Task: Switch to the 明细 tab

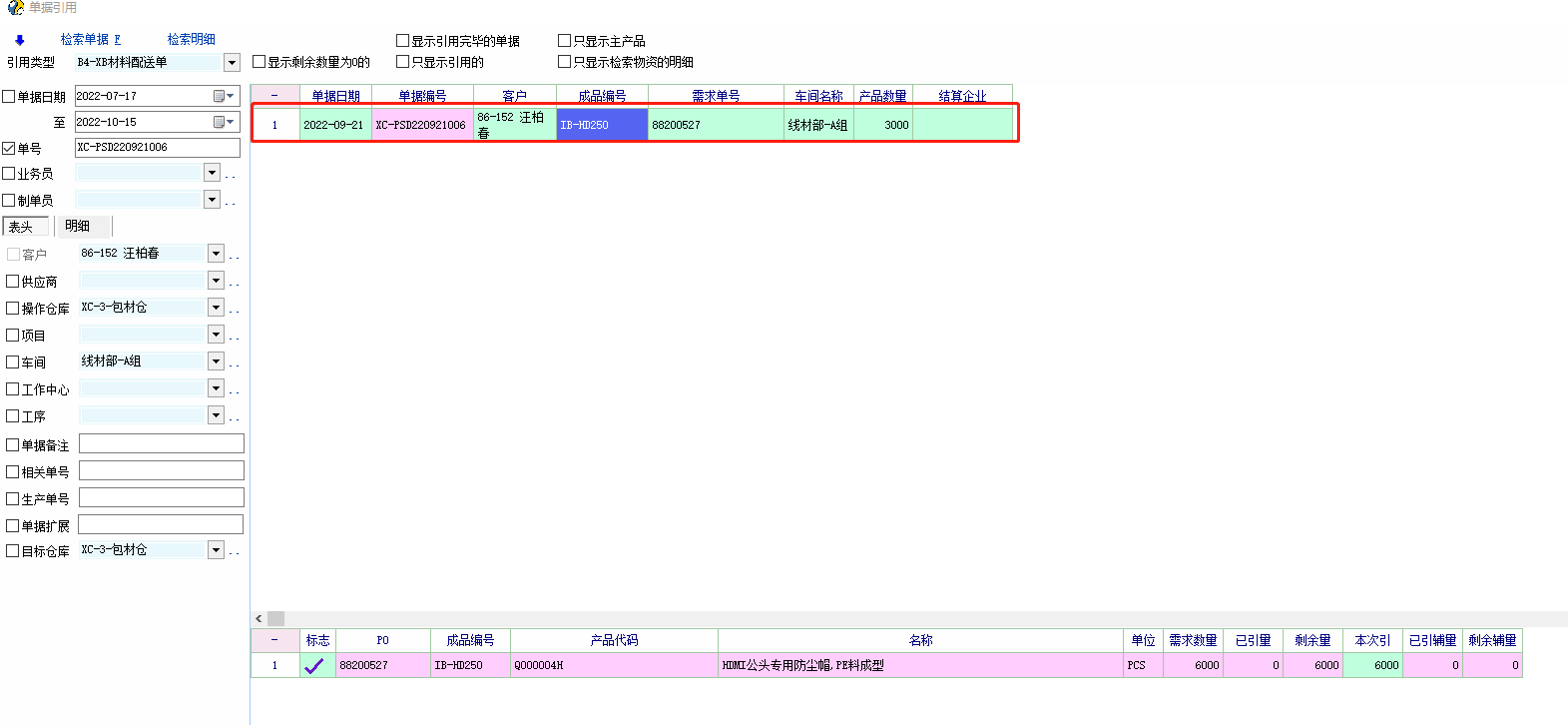Action: 78,227
